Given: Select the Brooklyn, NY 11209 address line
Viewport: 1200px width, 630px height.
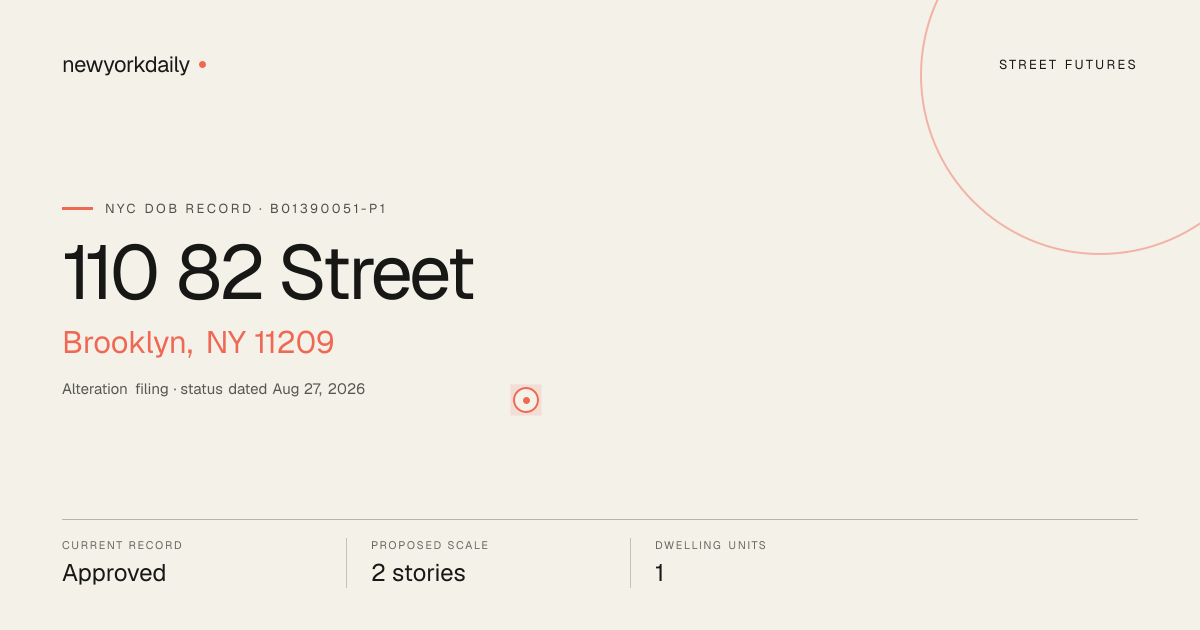Looking at the screenshot, I should 198,343.
